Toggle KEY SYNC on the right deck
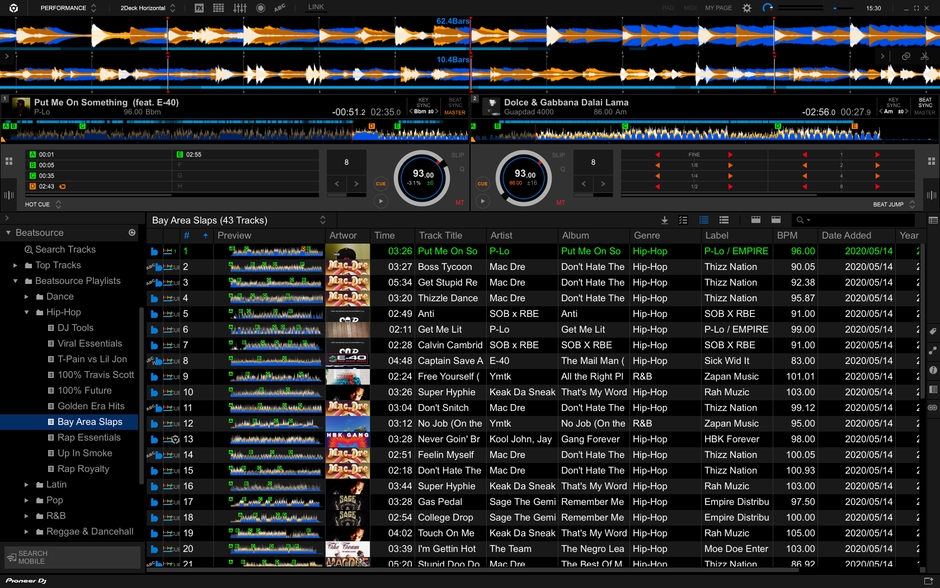The height and width of the screenshot is (588, 940). point(894,102)
